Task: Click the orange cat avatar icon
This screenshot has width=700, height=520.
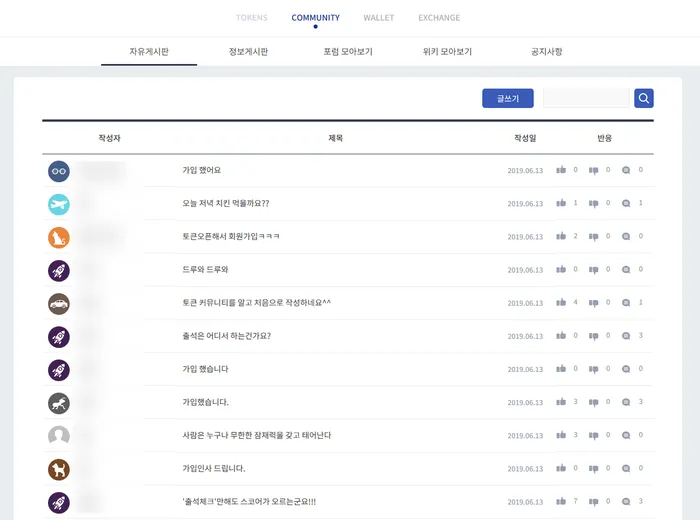Action: (59, 237)
